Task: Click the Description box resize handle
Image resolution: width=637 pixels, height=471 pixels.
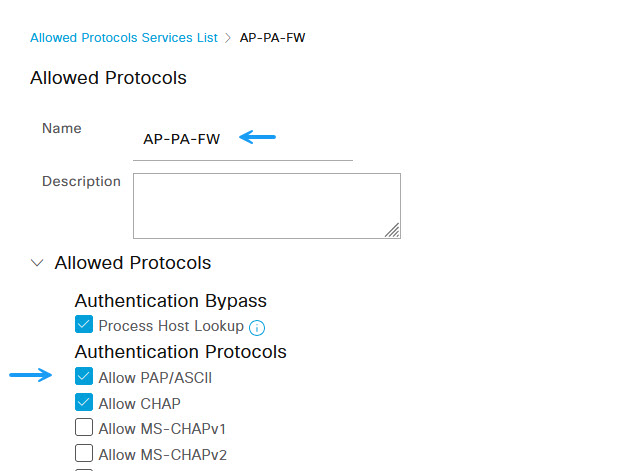Action: point(393,230)
